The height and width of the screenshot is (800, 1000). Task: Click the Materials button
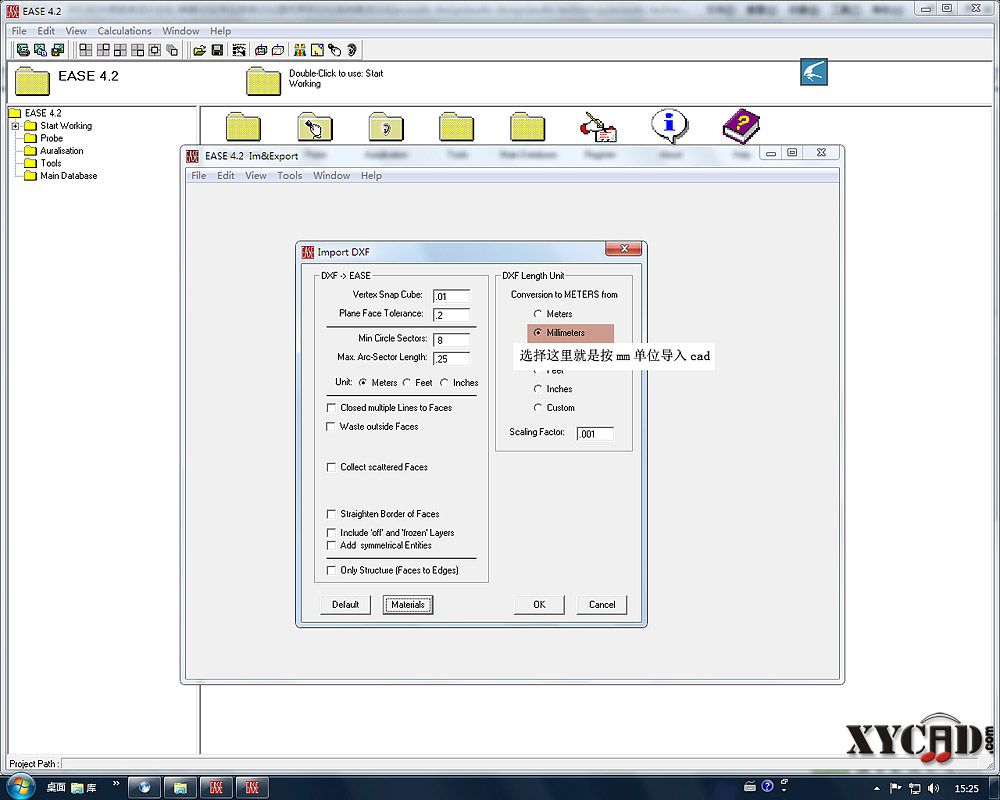pyautogui.click(x=408, y=604)
